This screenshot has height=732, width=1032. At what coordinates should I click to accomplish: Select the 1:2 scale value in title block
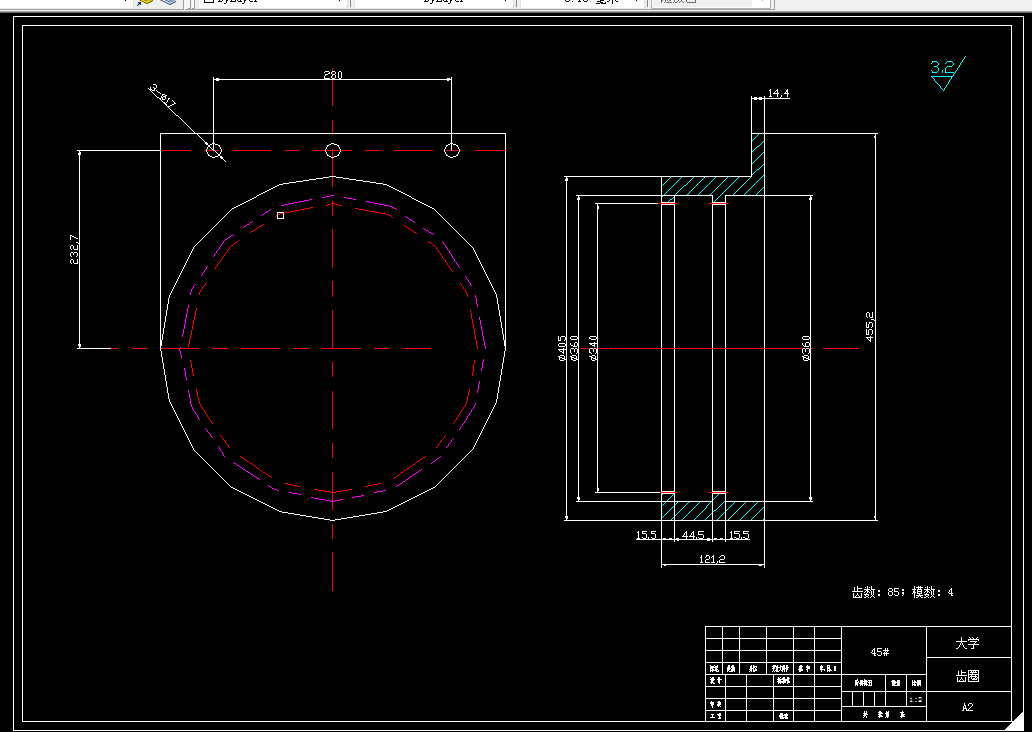click(916, 700)
